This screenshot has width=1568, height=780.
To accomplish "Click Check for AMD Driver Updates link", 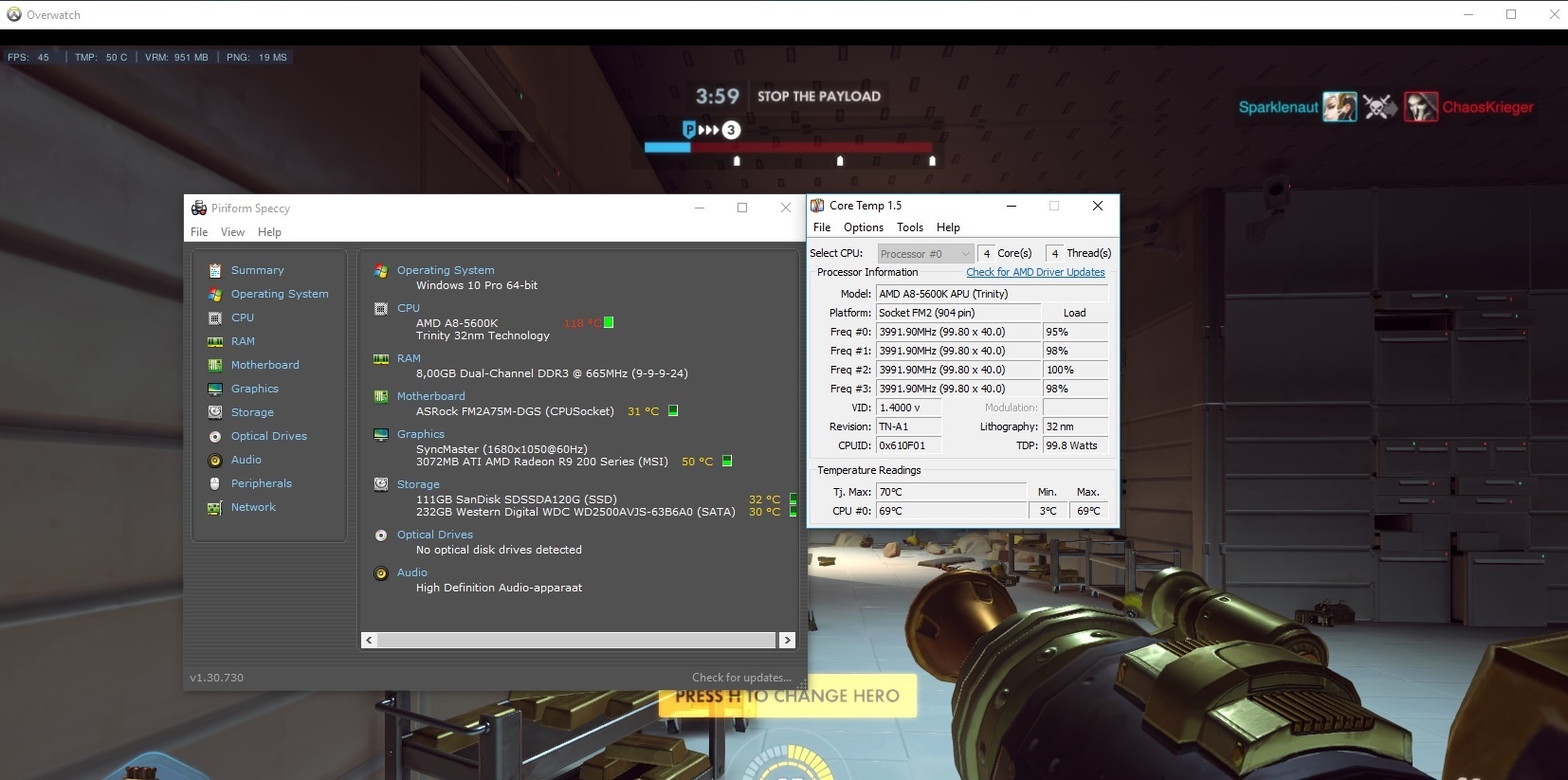I will tap(1035, 272).
